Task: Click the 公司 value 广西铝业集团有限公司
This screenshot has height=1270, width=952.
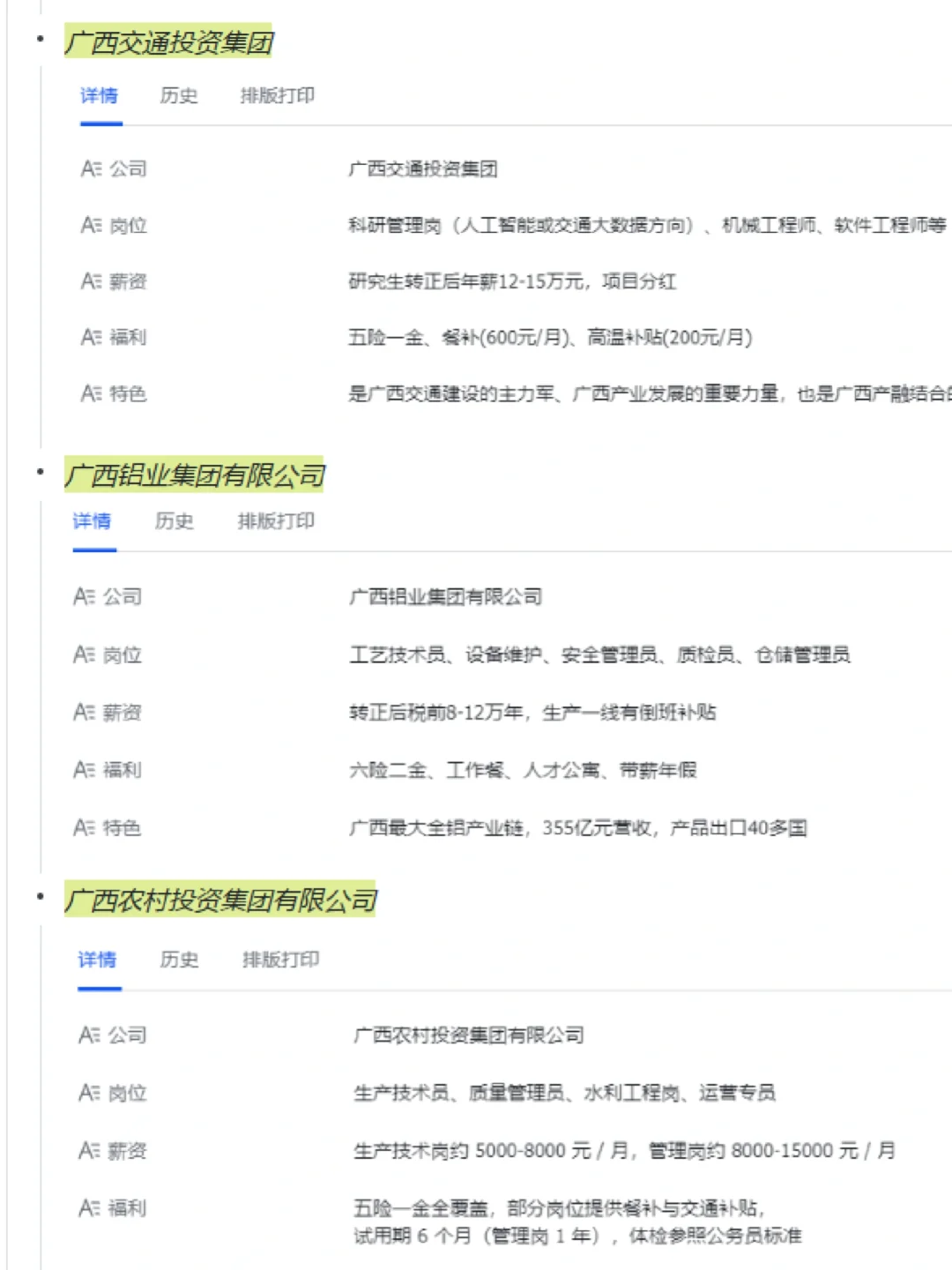Action: click(446, 597)
